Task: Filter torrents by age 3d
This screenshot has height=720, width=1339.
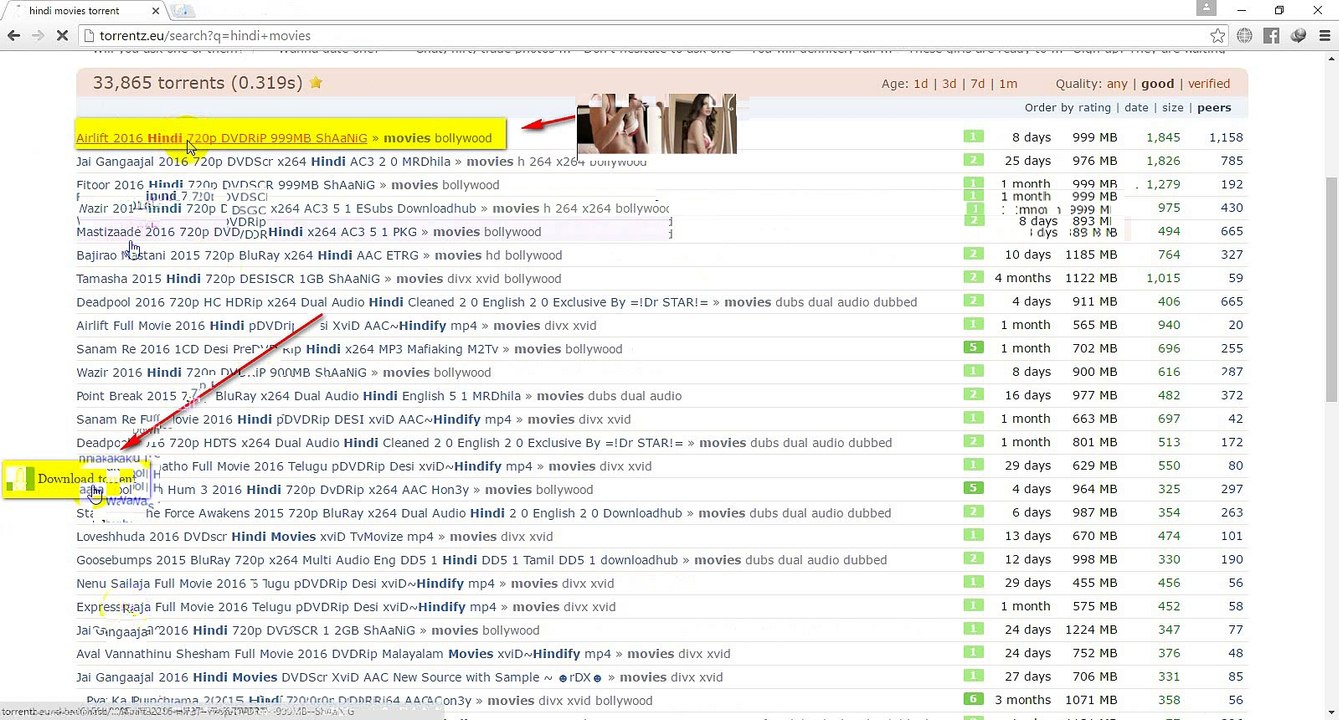Action: click(x=949, y=84)
